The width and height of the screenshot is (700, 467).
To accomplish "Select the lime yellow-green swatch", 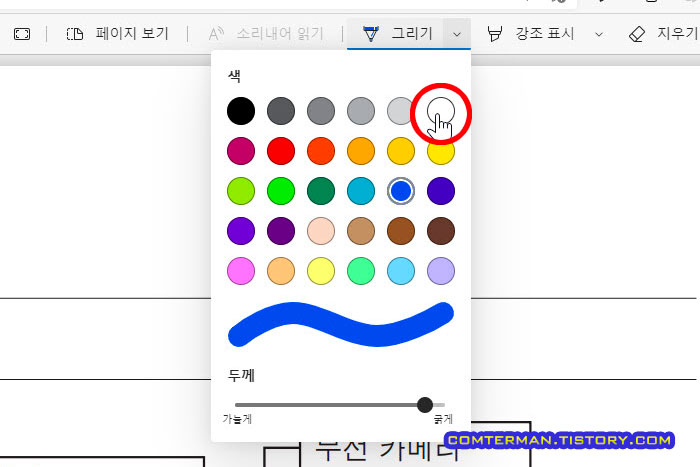I will pyautogui.click(x=241, y=191).
